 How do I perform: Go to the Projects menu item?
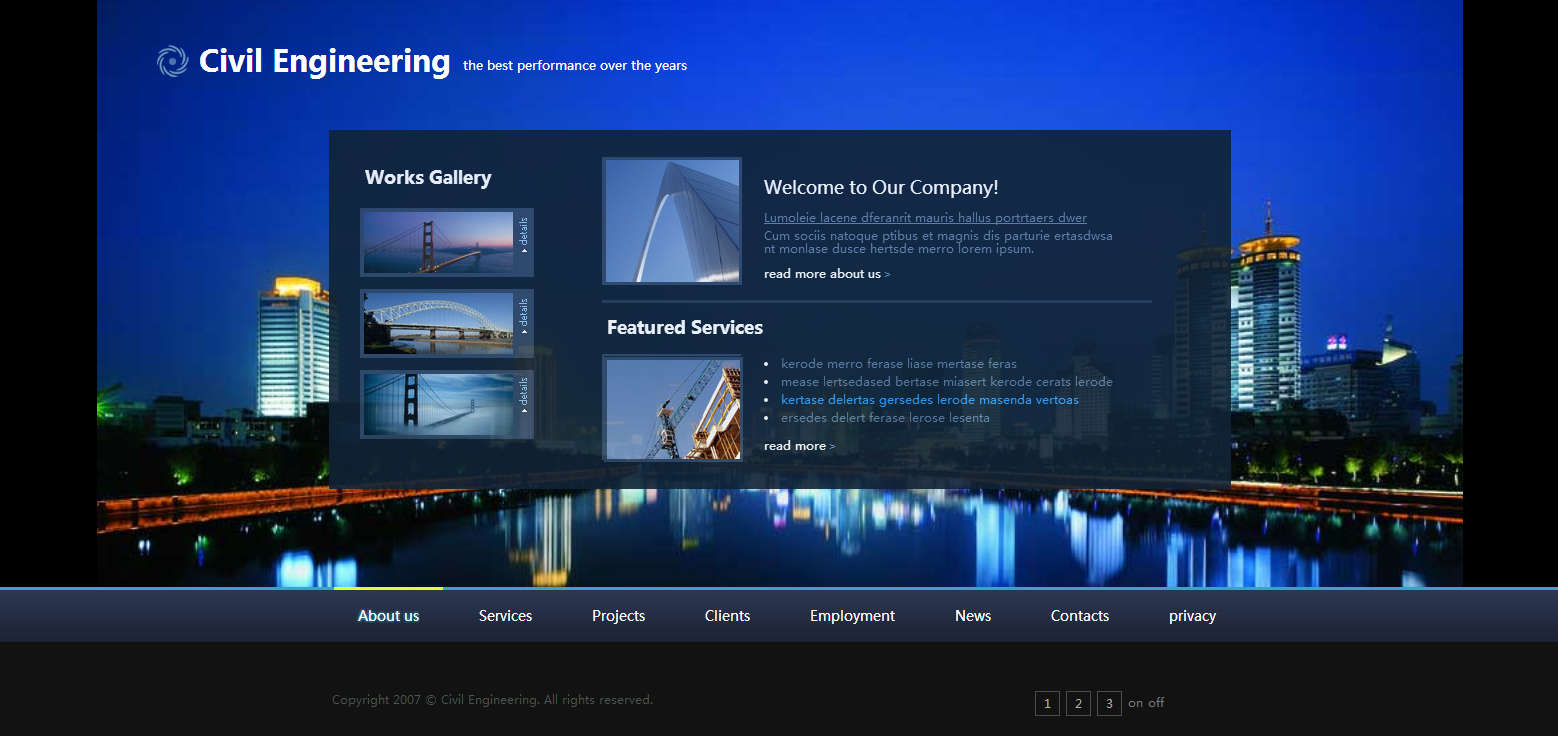click(x=618, y=616)
